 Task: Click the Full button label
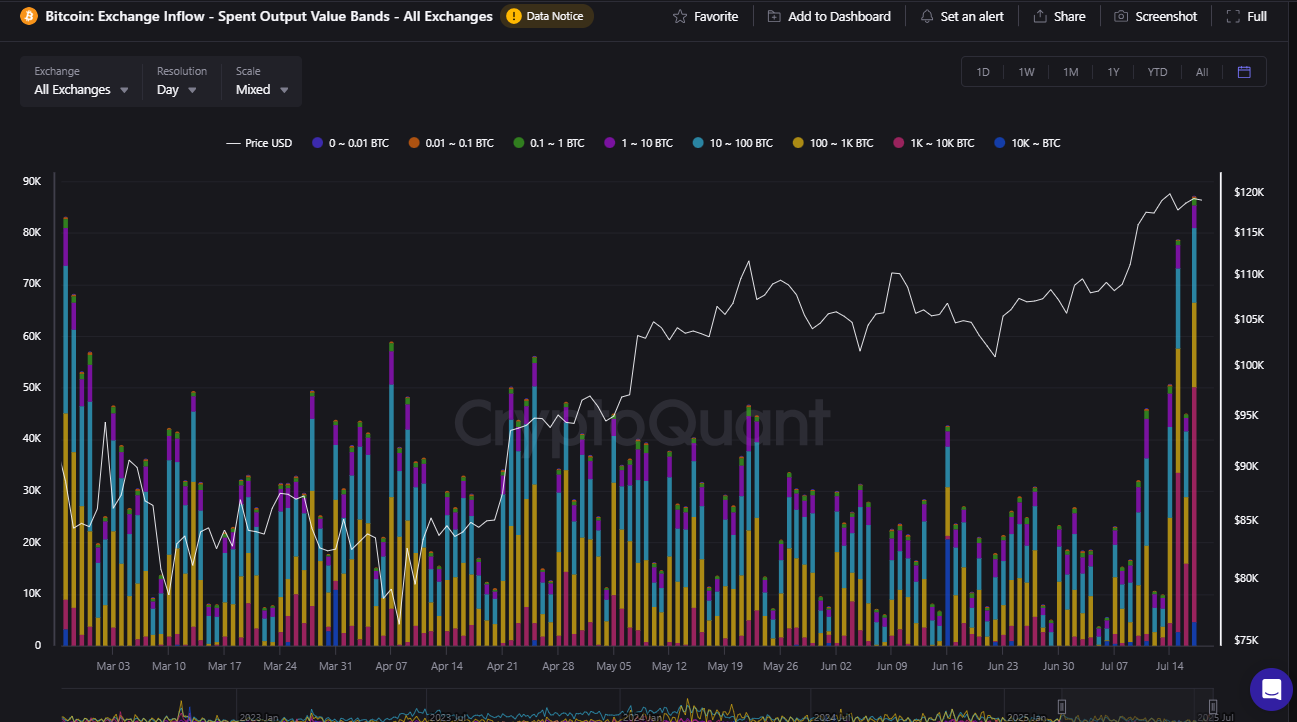pos(1257,17)
